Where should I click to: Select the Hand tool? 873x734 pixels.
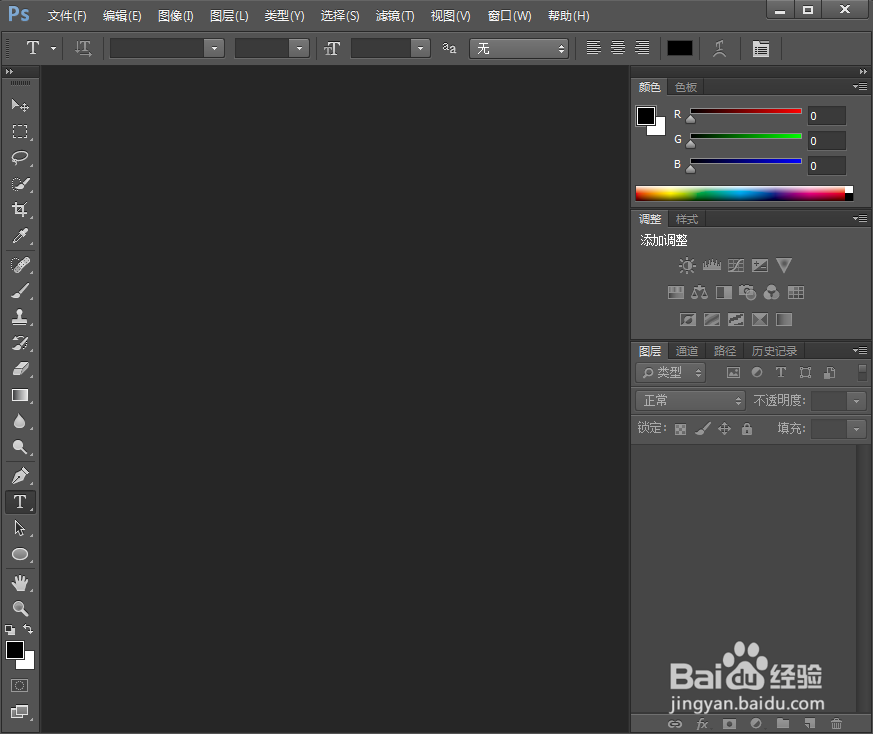(x=20, y=583)
